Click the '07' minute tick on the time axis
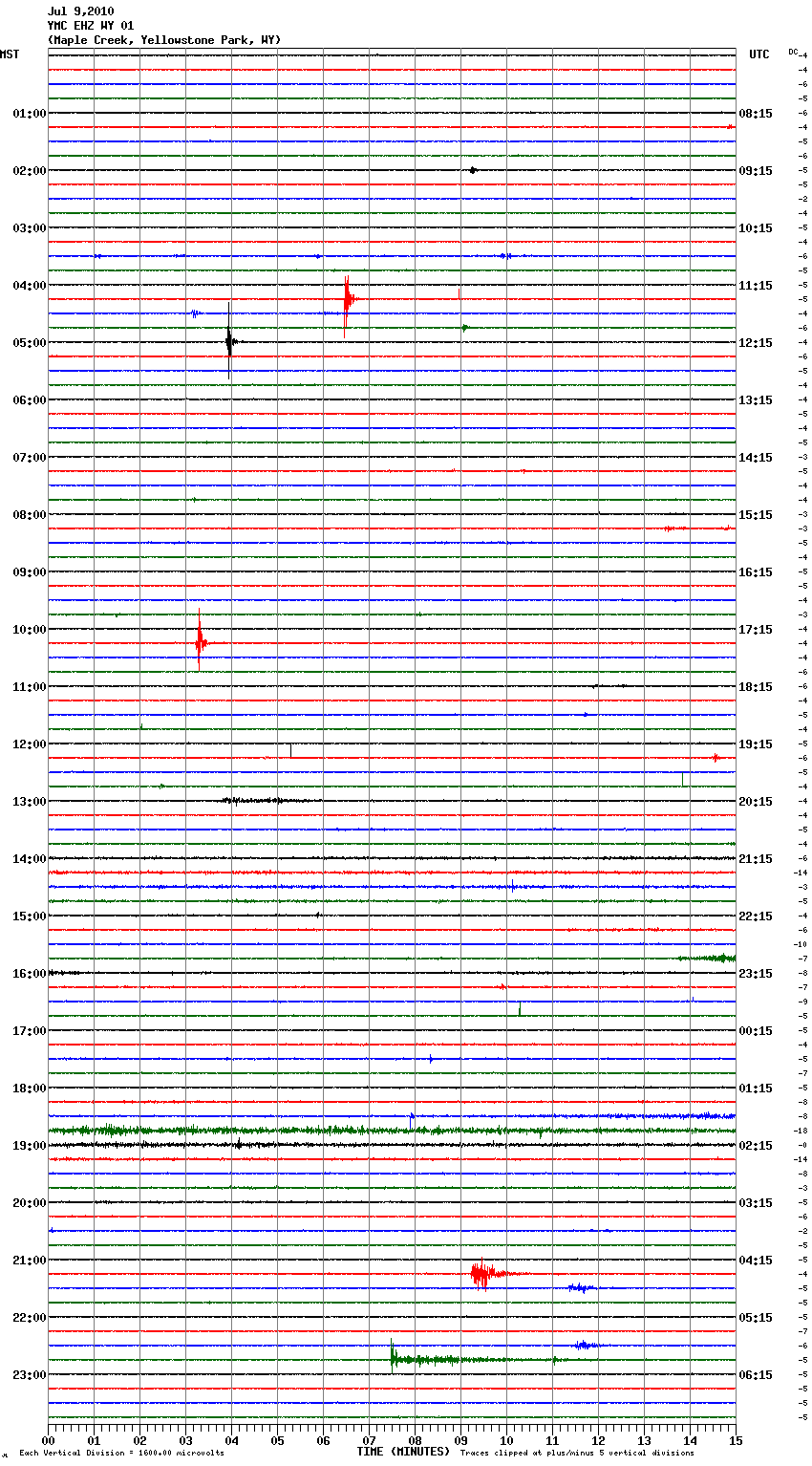812x1466 pixels. [x=370, y=1439]
